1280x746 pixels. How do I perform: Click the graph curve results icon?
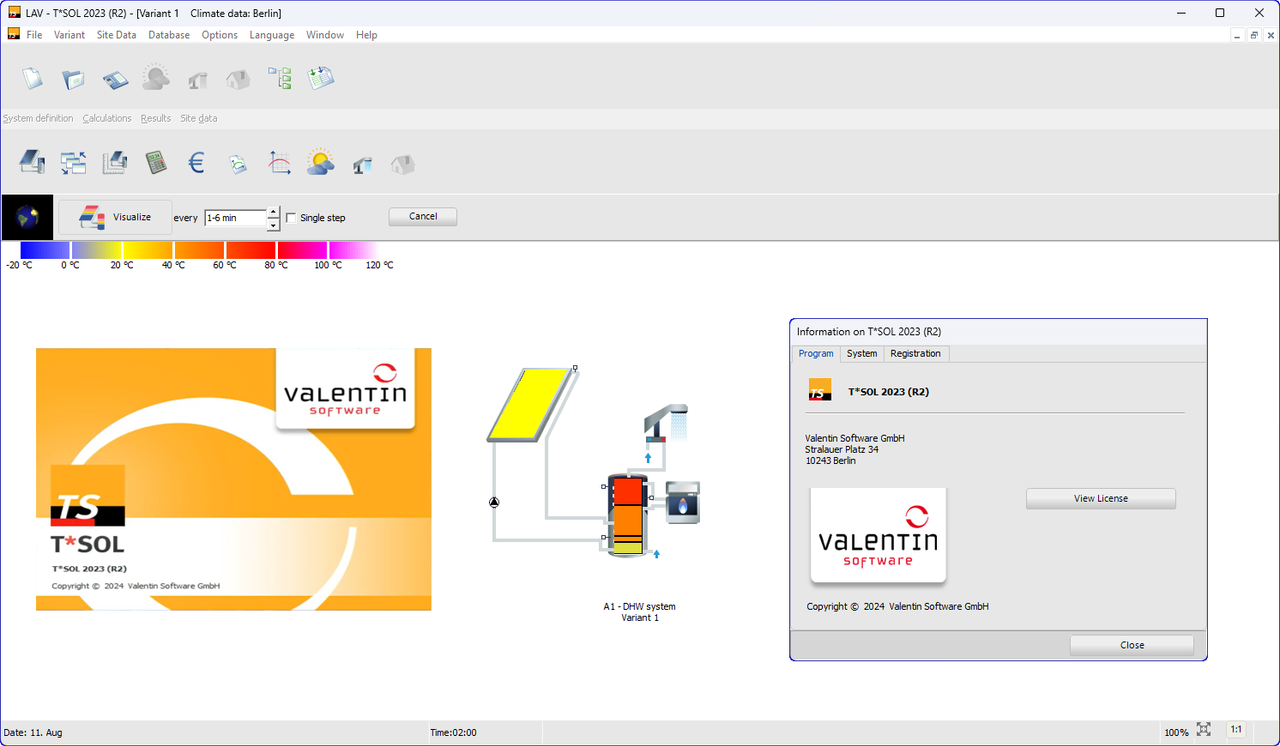coord(278,162)
